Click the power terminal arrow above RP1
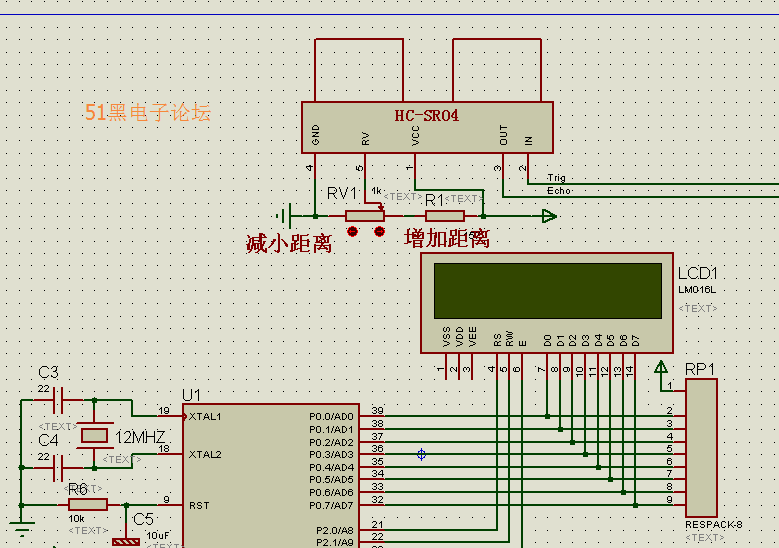The image size is (779, 548). (x=661, y=367)
